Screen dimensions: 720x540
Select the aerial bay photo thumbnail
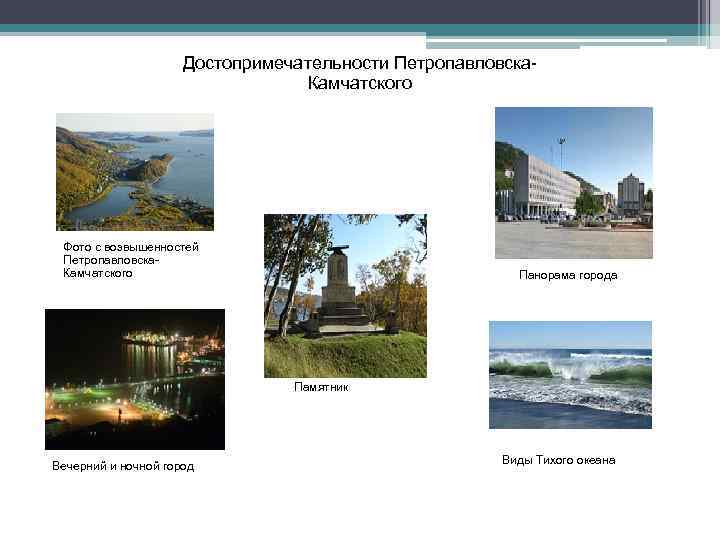pos(135,172)
